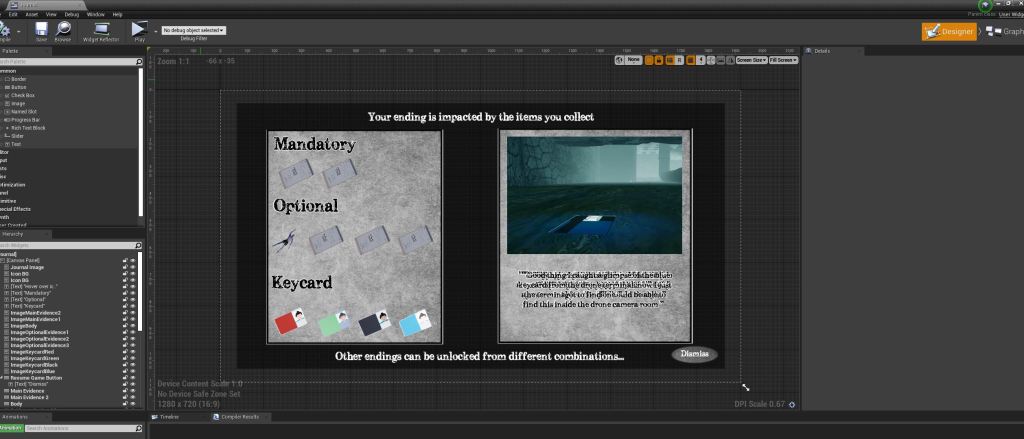Click the Browse magnifier icon
Image resolution: width=1024 pixels, height=439 pixels.
pos(63,29)
